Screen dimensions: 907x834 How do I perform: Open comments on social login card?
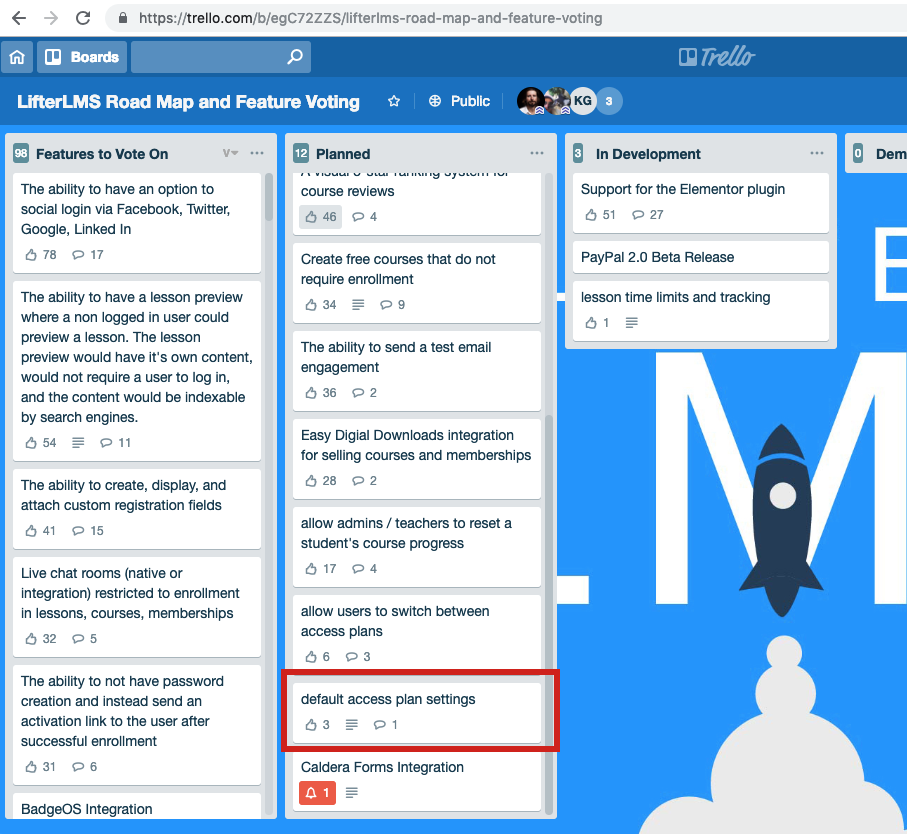[88, 254]
